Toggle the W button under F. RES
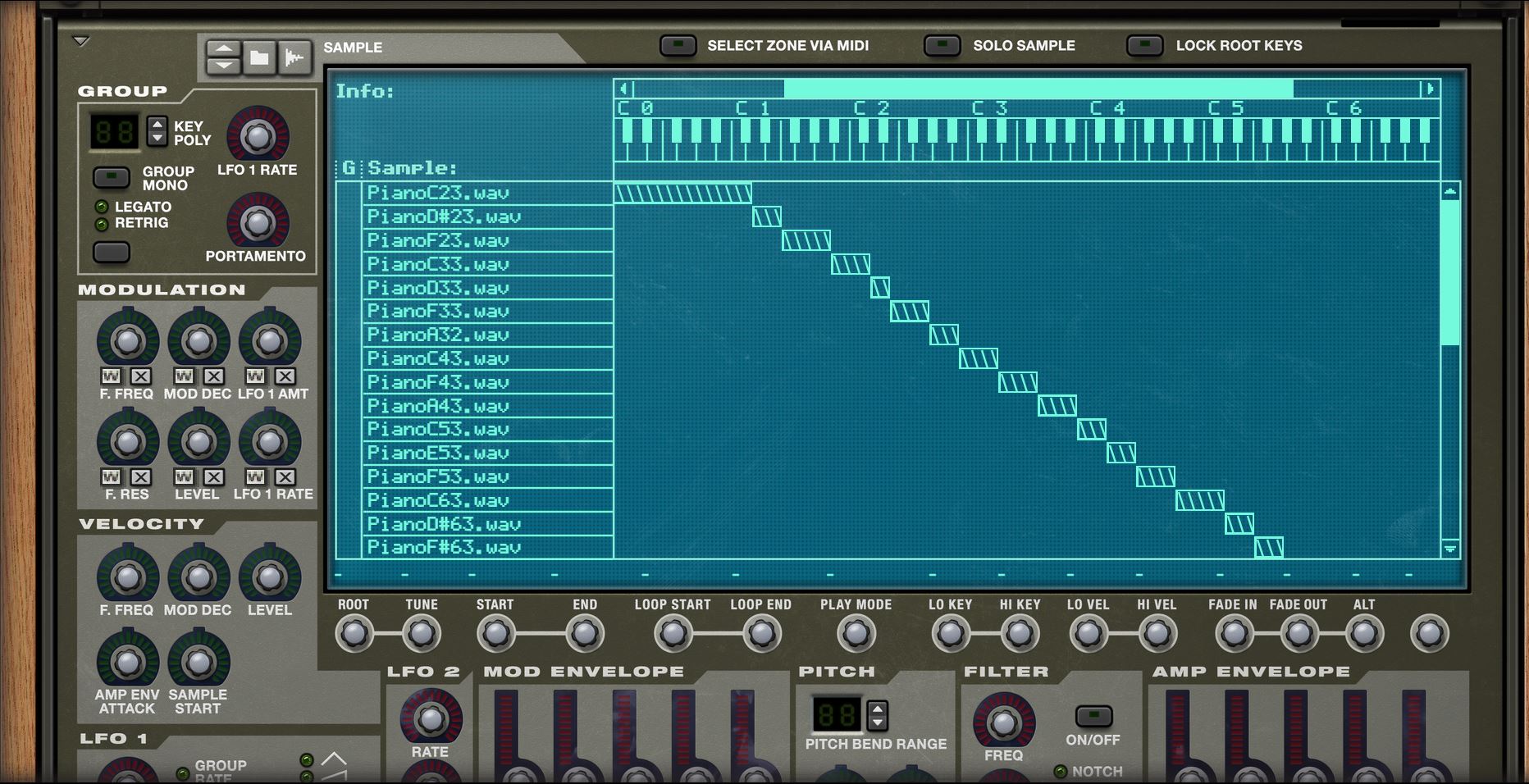This screenshot has height=784, width=1529. tap(112, 477)
